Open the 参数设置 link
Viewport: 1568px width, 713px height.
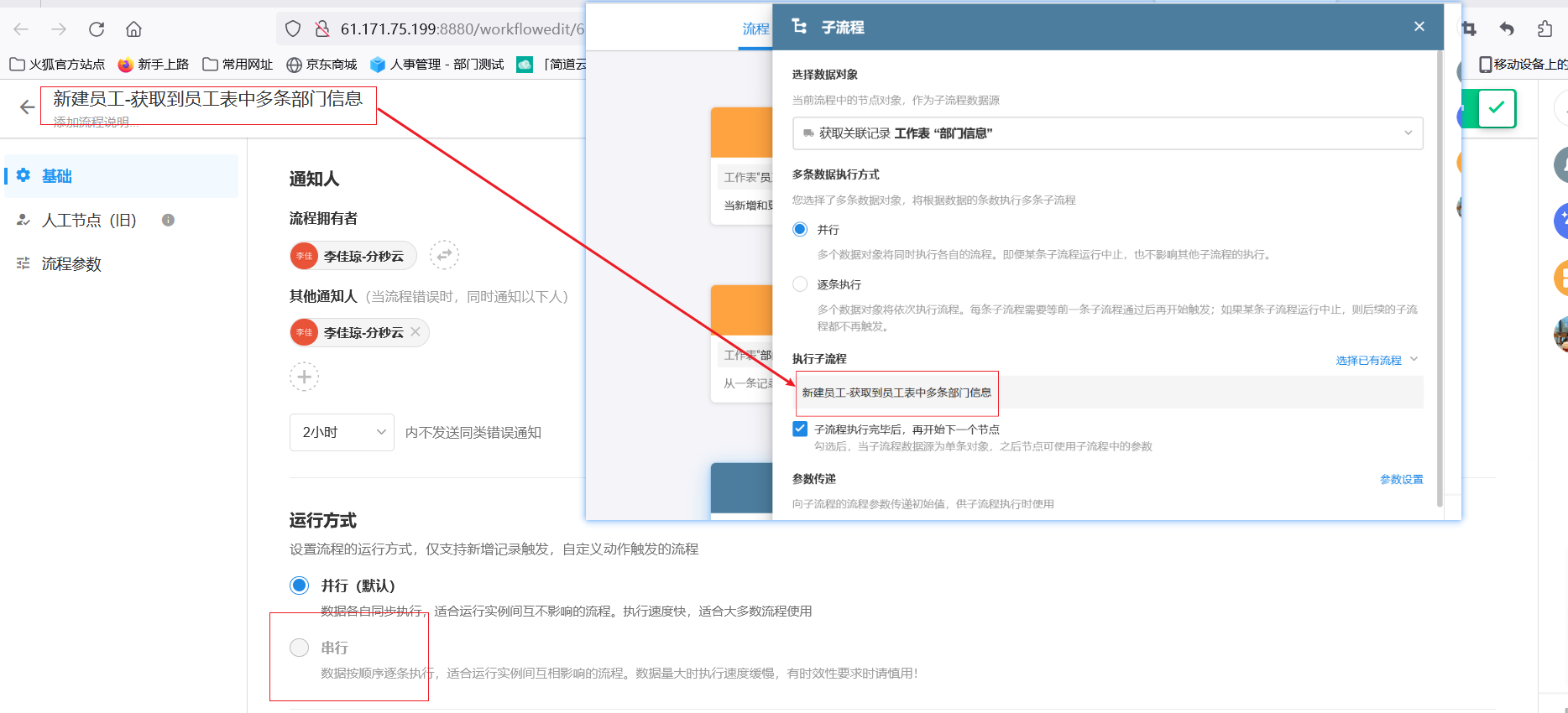[1401, 480]
